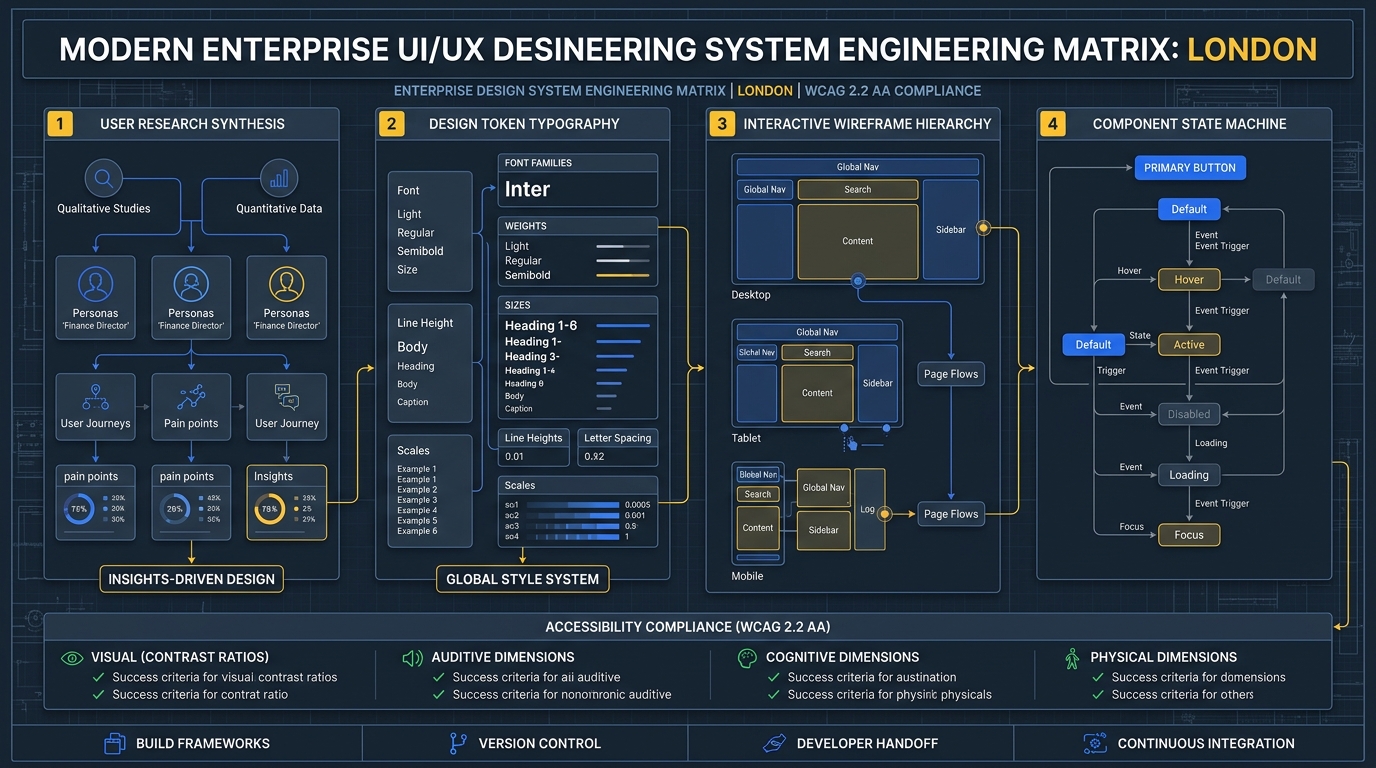
Task: Click the Log block in the Mobile wireframe
Action: point(869,510)
